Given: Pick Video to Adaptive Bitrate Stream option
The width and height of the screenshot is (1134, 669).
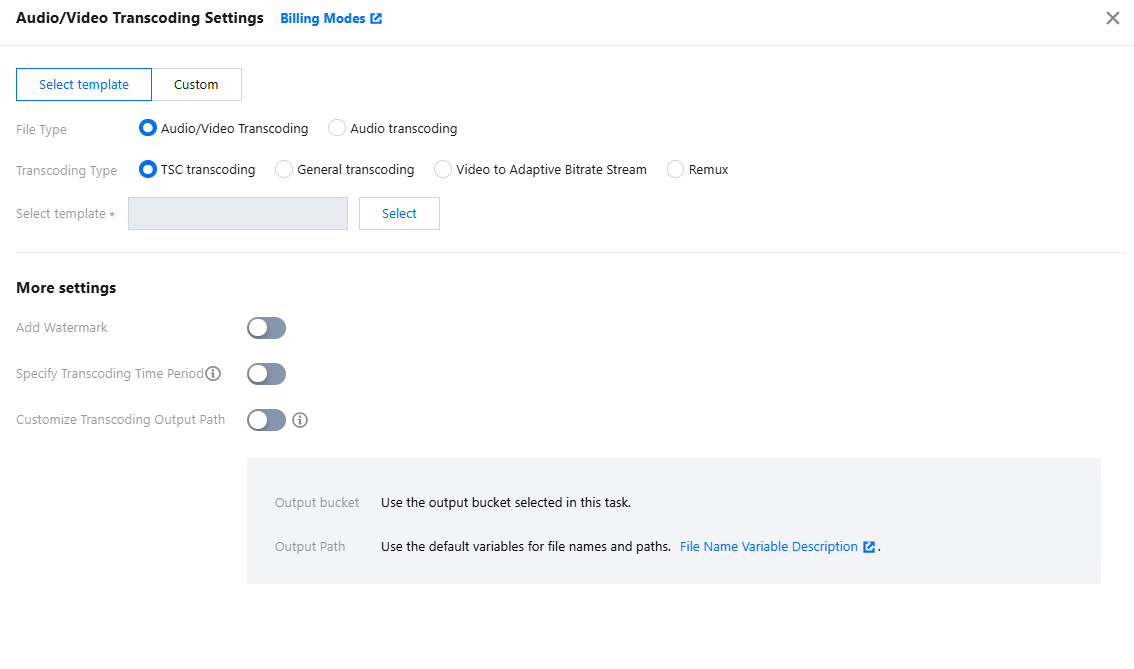Looking at the screenshot, I should (x=443, y=170).
